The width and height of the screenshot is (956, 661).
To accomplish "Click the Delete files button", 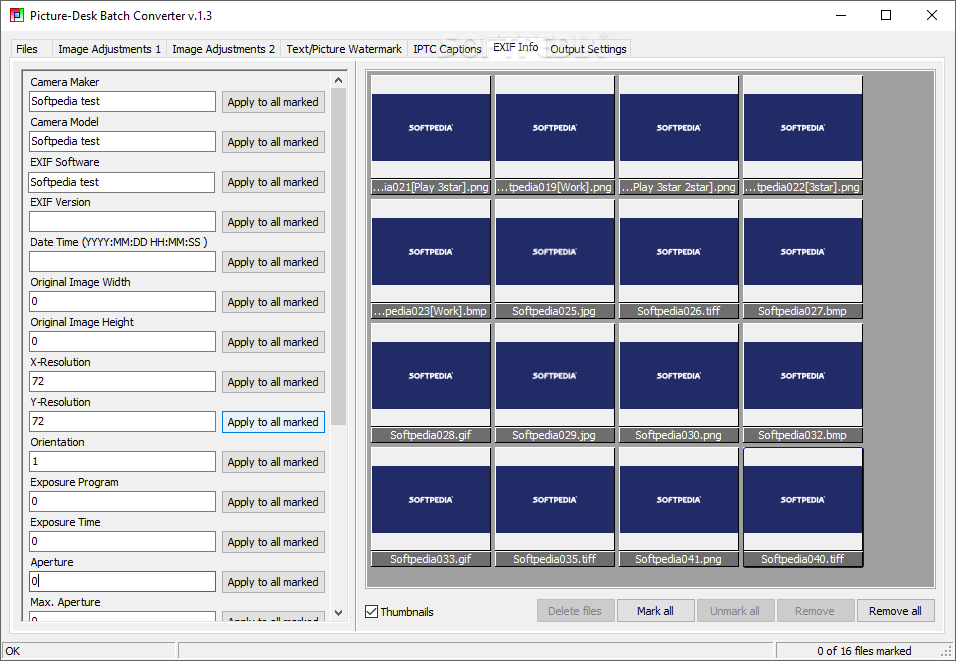I will tap(574, 611).
